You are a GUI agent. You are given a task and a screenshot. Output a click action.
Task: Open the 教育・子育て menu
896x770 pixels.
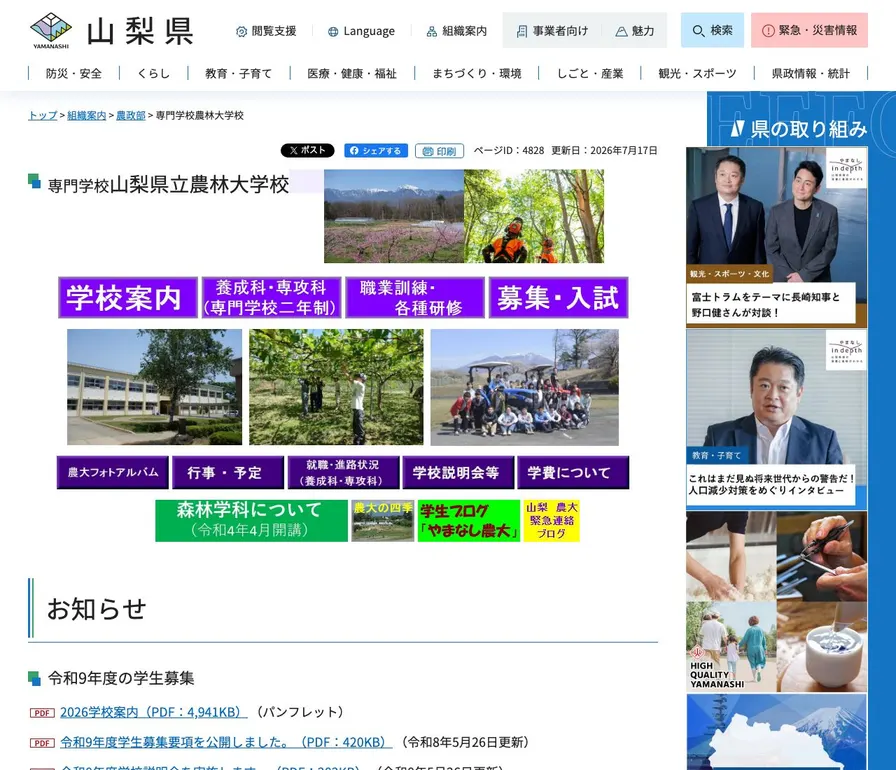click(x=238, y=74)
